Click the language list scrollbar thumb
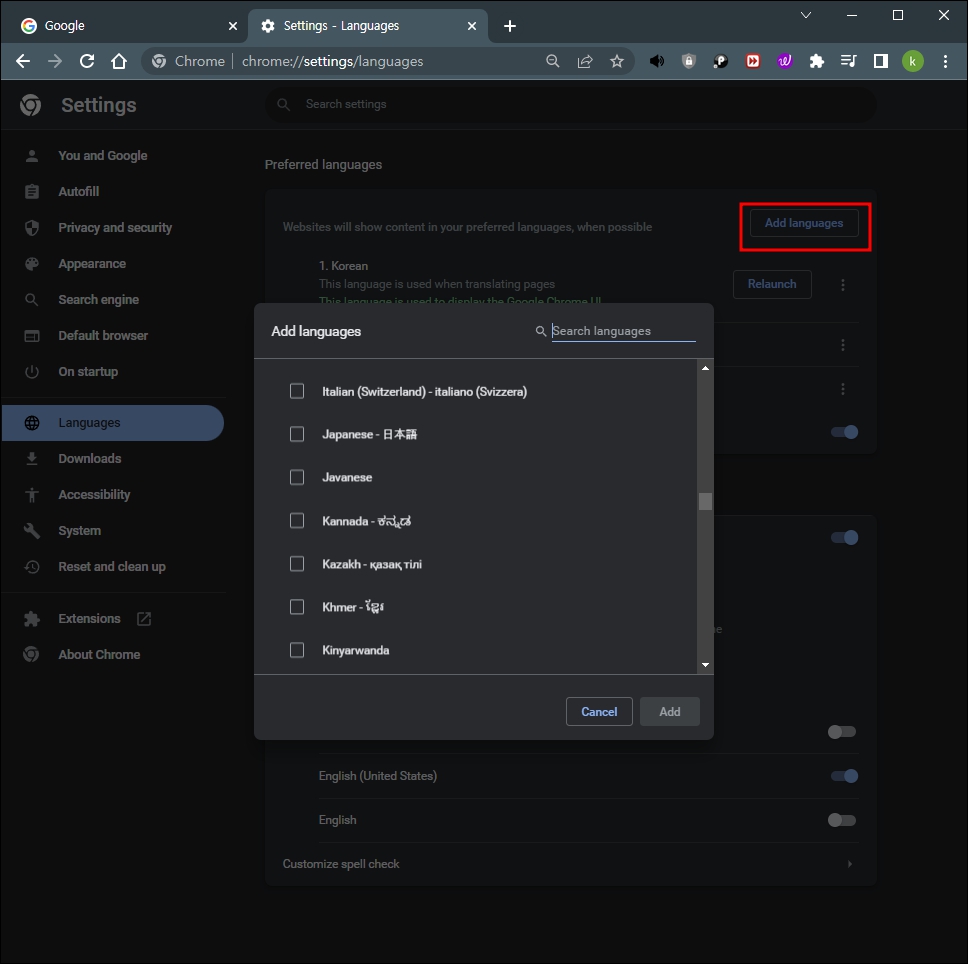The width and height of the screenshot is (968, 964). [705, 501]
